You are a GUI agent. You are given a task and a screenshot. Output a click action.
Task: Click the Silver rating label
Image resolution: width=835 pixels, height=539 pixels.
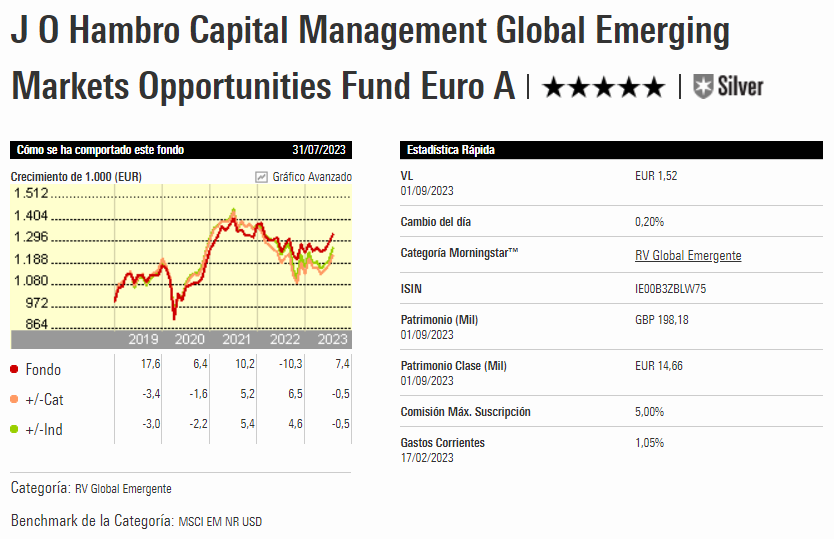740,86
